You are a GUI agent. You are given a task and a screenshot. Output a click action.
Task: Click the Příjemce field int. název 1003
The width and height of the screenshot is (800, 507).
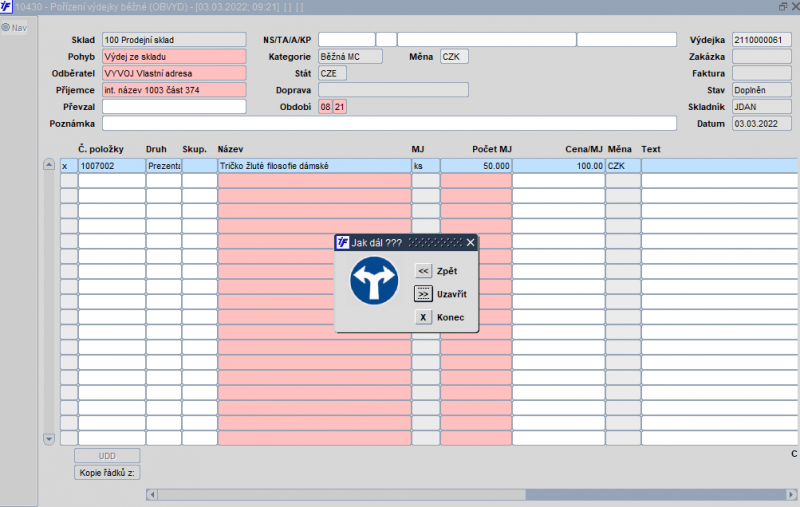(x=174, y=90)
